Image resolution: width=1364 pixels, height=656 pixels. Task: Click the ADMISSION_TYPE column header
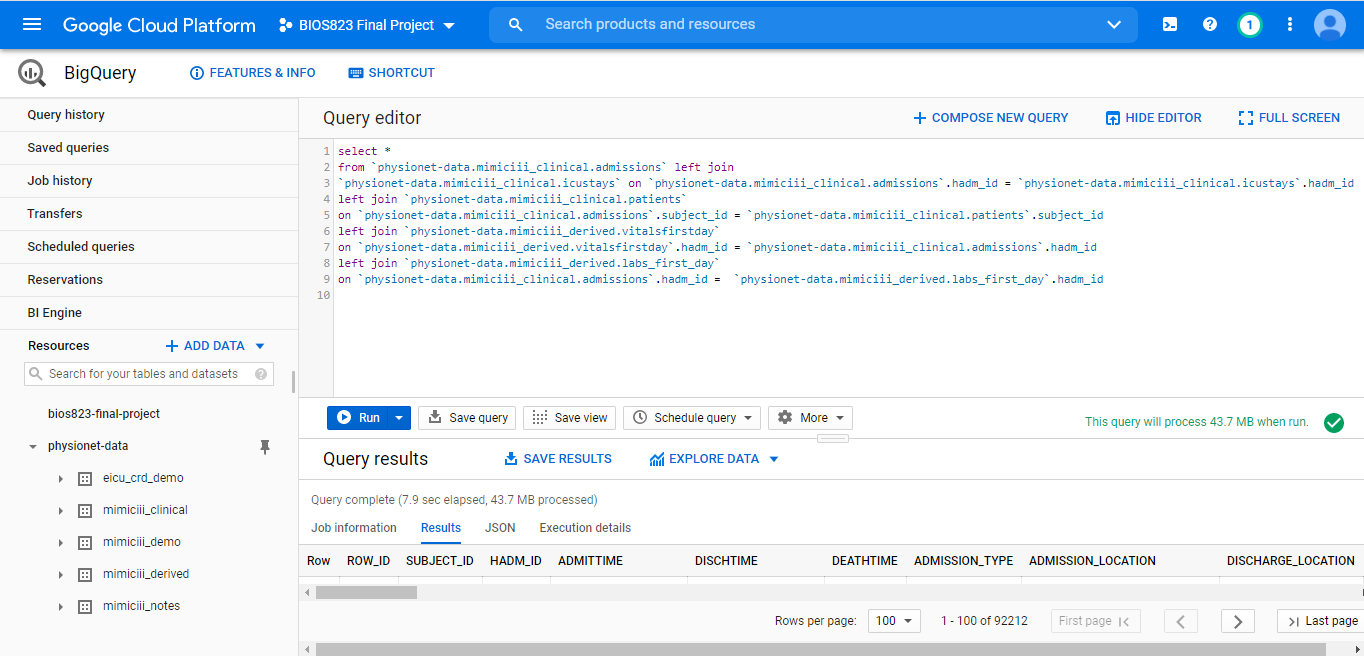click(964, 561)
